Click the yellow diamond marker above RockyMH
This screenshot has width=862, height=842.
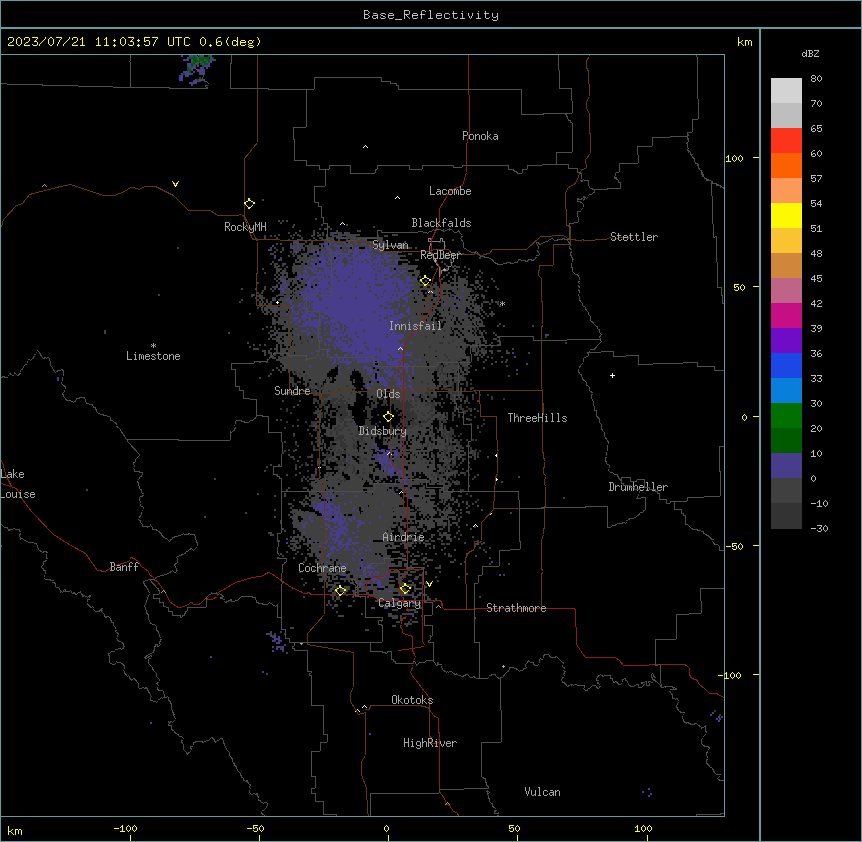tap(250, 204)
